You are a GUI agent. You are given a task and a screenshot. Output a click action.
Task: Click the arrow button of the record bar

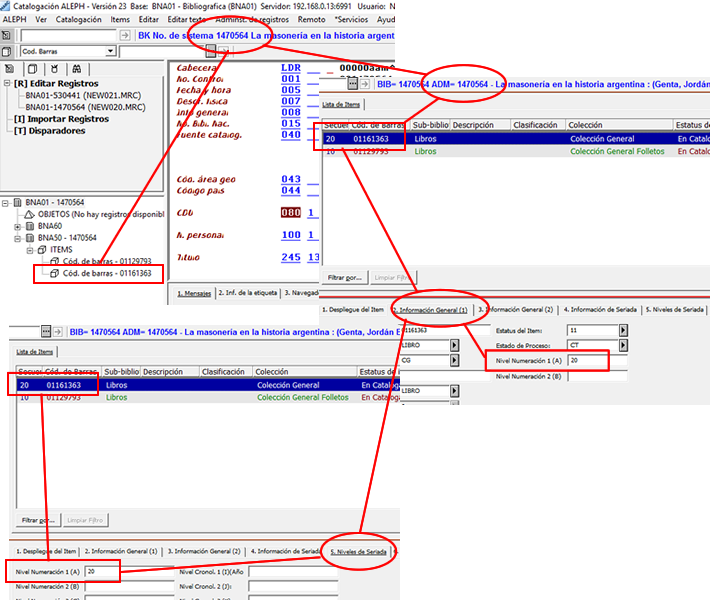(124, 35)
